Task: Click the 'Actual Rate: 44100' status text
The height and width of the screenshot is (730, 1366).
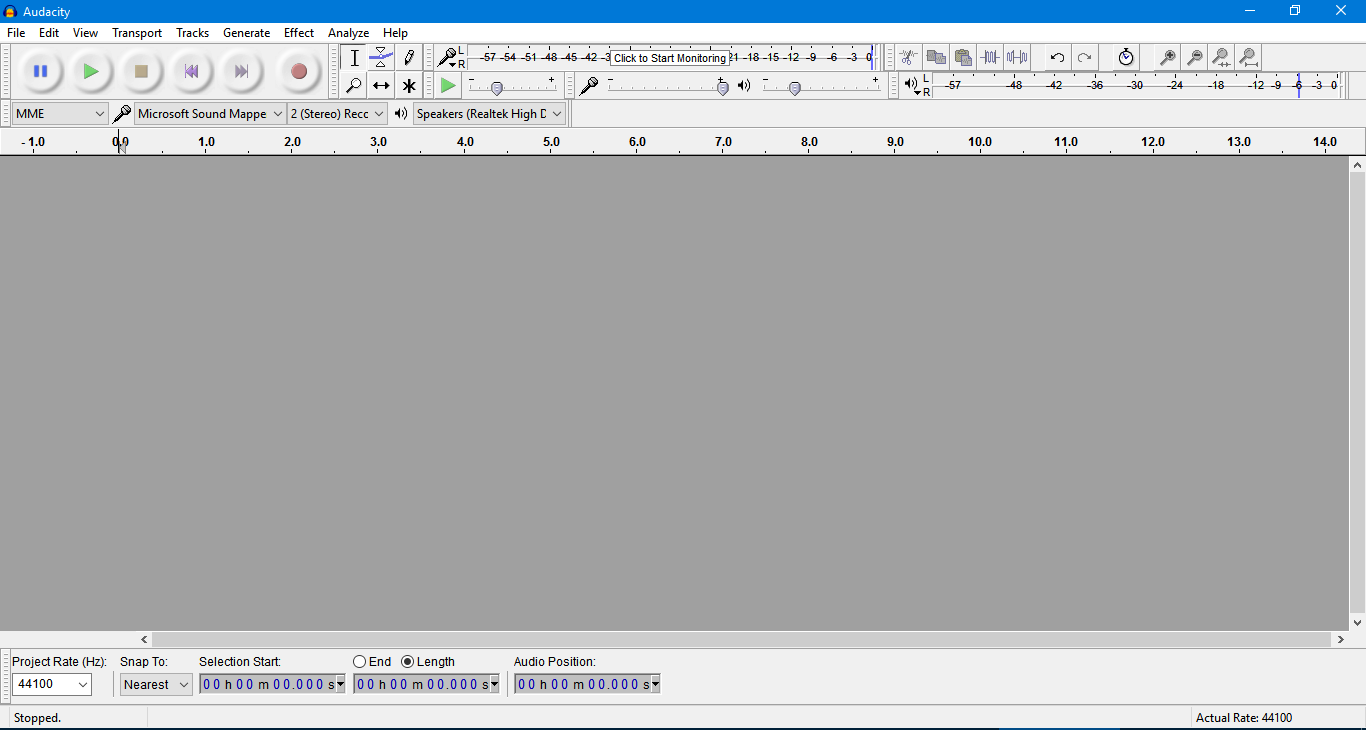Action: point(1244,718)
